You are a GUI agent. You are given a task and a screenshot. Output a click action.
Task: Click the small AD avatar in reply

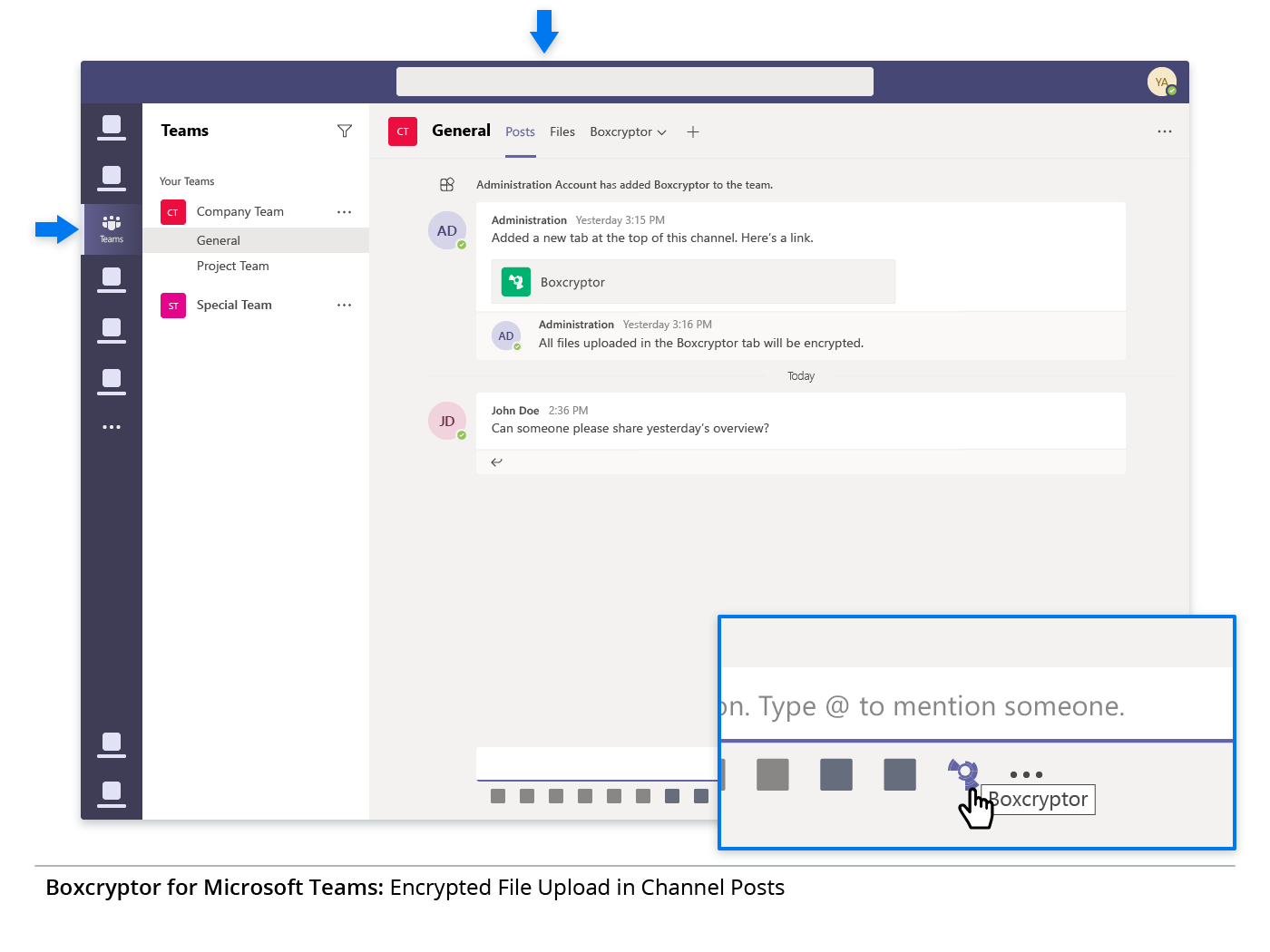[506, 336]
